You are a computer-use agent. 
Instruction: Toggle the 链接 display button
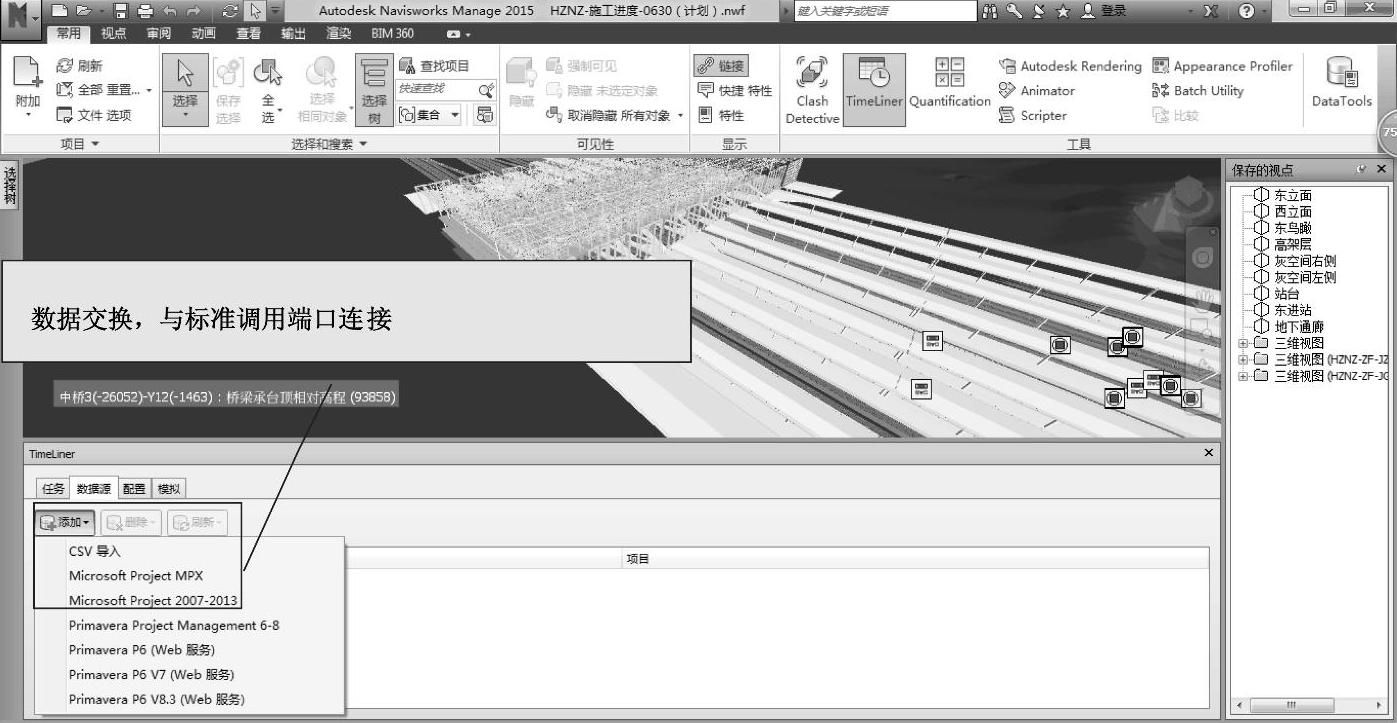coord(721,66)
